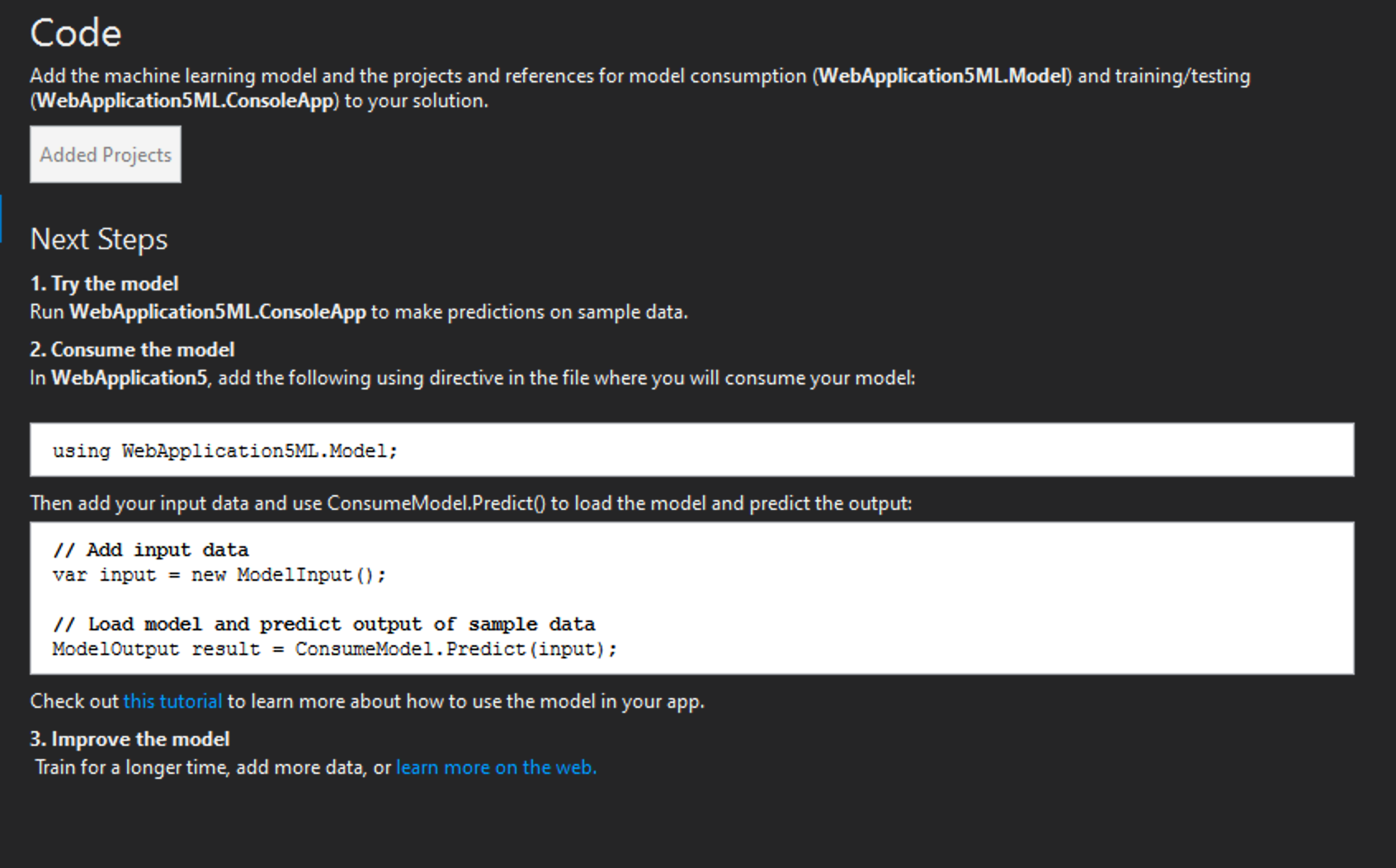Click the Next Steps heading

[x=99, y=238]
